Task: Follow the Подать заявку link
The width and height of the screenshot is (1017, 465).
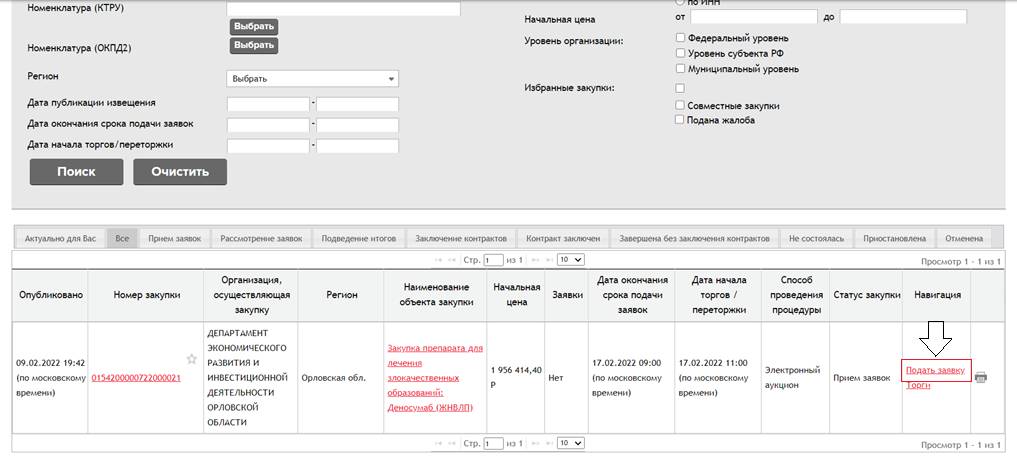Action: [935, 371]
